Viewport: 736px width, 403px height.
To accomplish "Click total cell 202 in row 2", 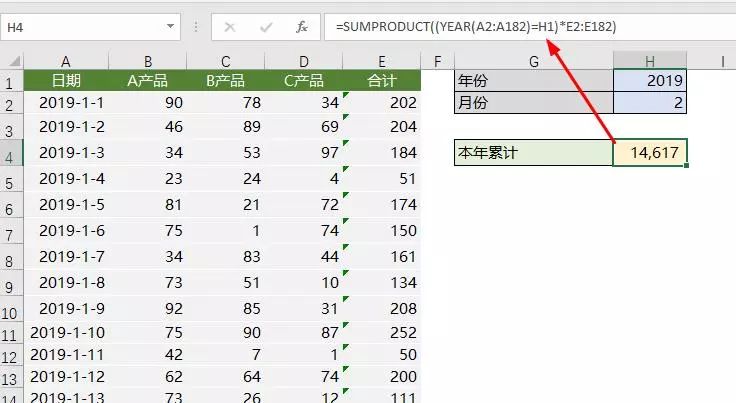I will pos(382,103).
